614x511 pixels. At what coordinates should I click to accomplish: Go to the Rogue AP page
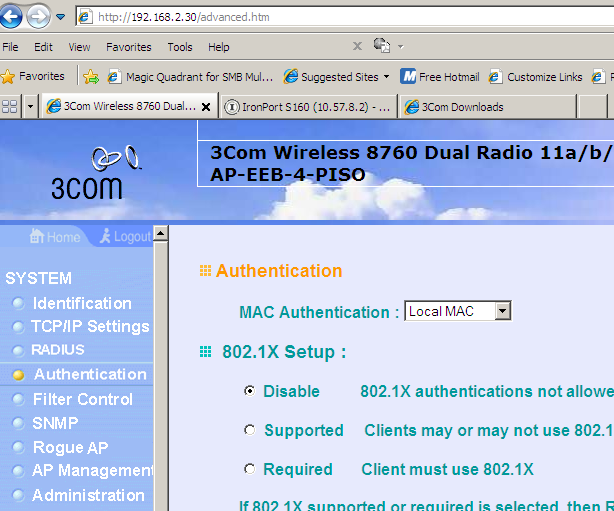[70, 447]
